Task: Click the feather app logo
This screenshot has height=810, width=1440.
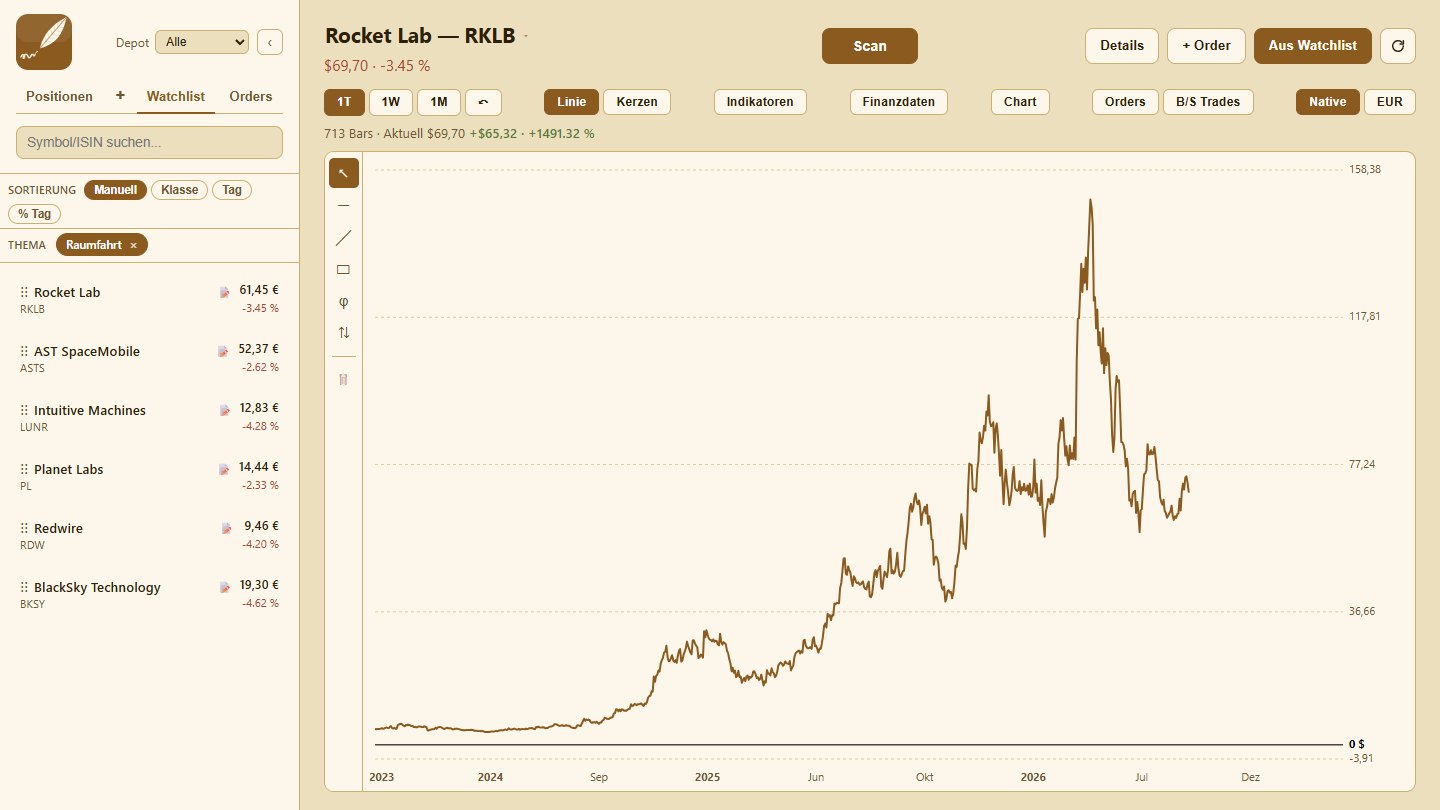Action: [44, 42]
